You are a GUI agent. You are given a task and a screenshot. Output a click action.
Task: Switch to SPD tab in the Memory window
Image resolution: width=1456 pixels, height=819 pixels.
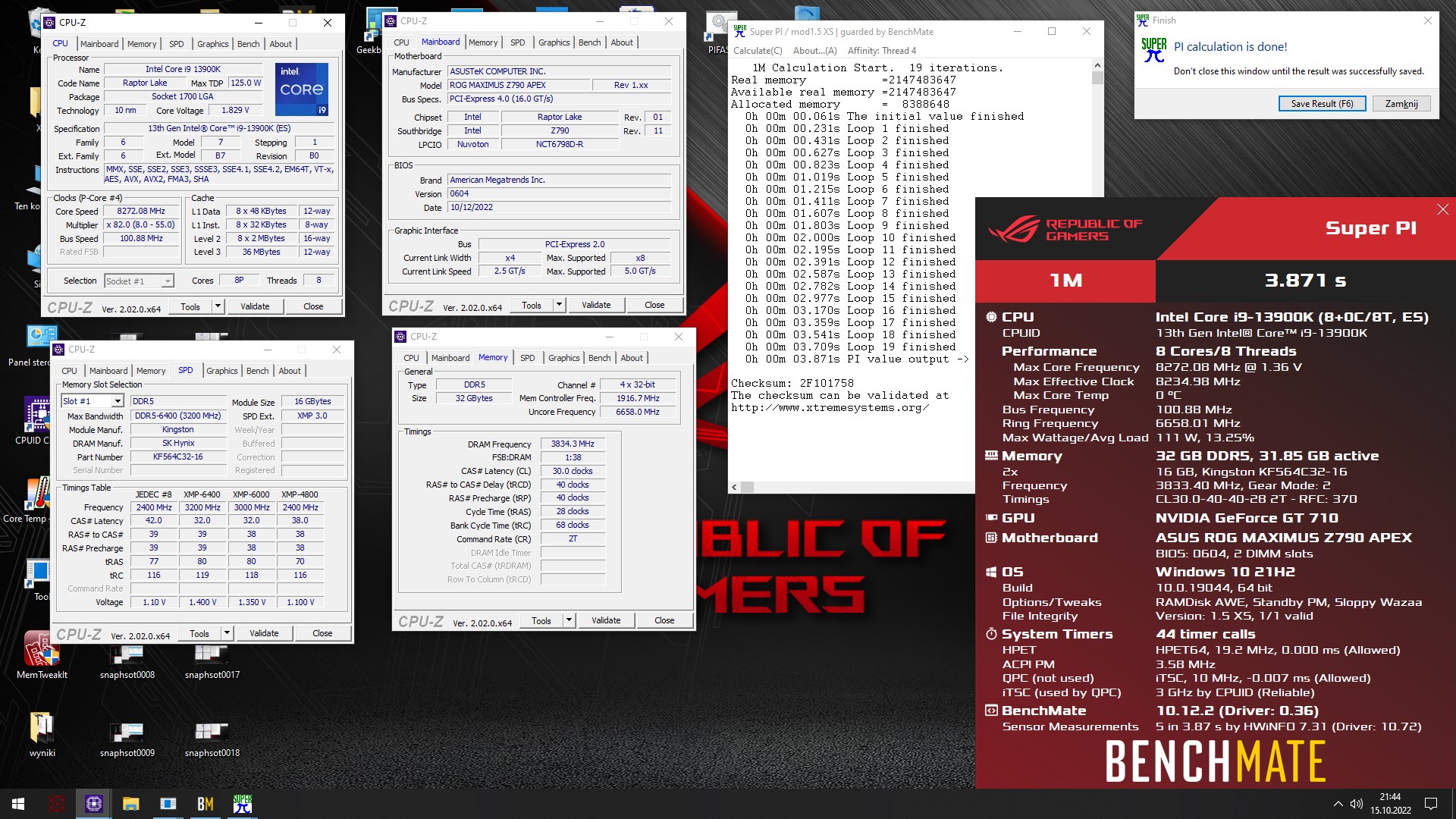pyautogui.click(x=527, y=358)
